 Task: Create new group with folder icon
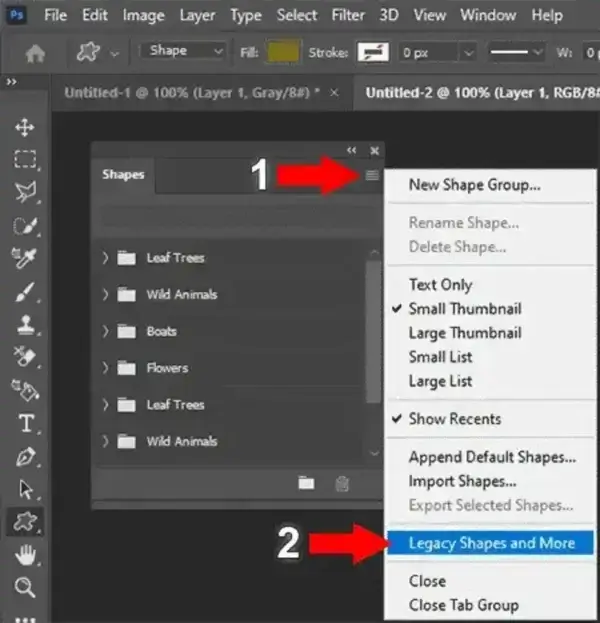(x=306, y=483)
